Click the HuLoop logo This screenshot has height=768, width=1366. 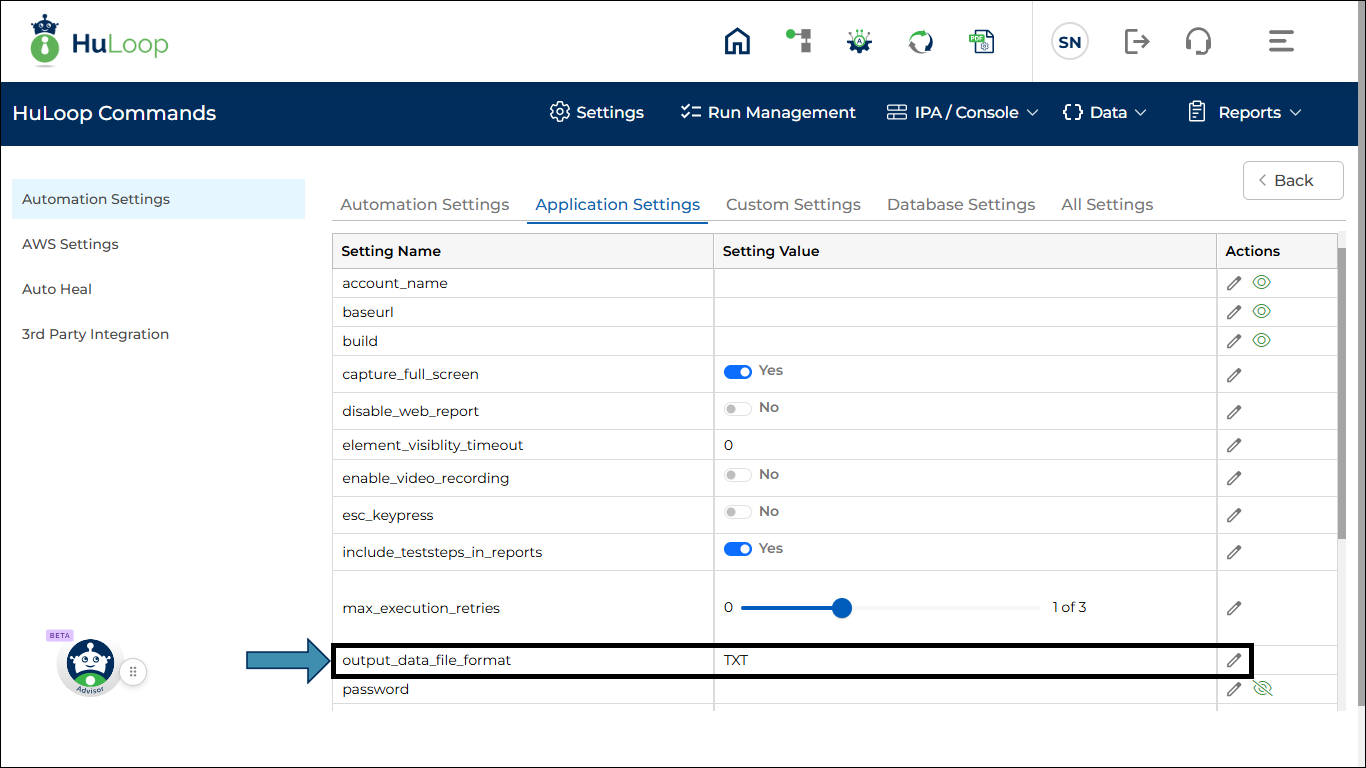98,41
